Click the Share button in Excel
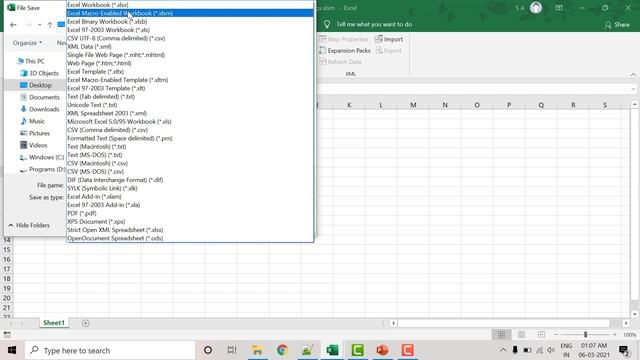The width and height of the screenshot is (640, 360). (x=617, y=25)
